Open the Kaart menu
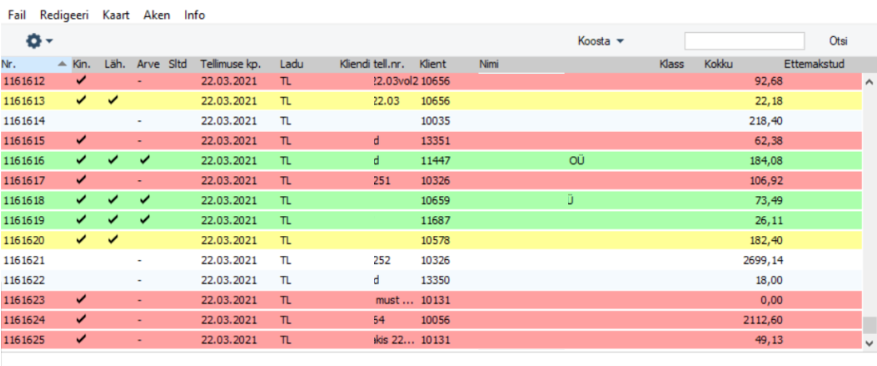 click(x=116, y=15)
